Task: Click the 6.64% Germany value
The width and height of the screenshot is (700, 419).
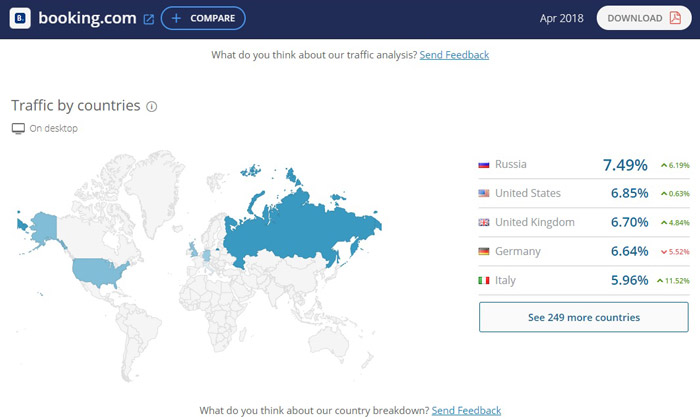Action: (x=629, y=251)
